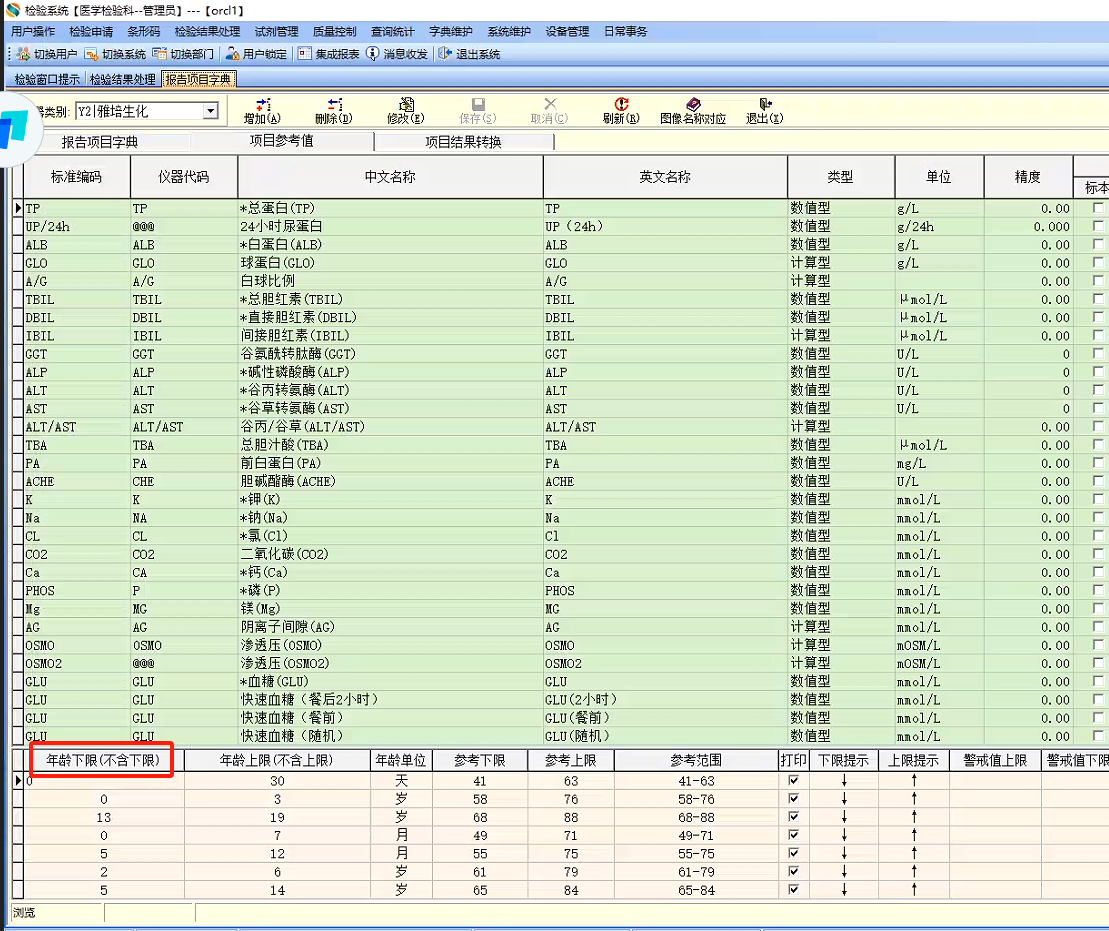
Task: Switch to the 检验窗口提示 tab
Action: (x=47, y=79)
